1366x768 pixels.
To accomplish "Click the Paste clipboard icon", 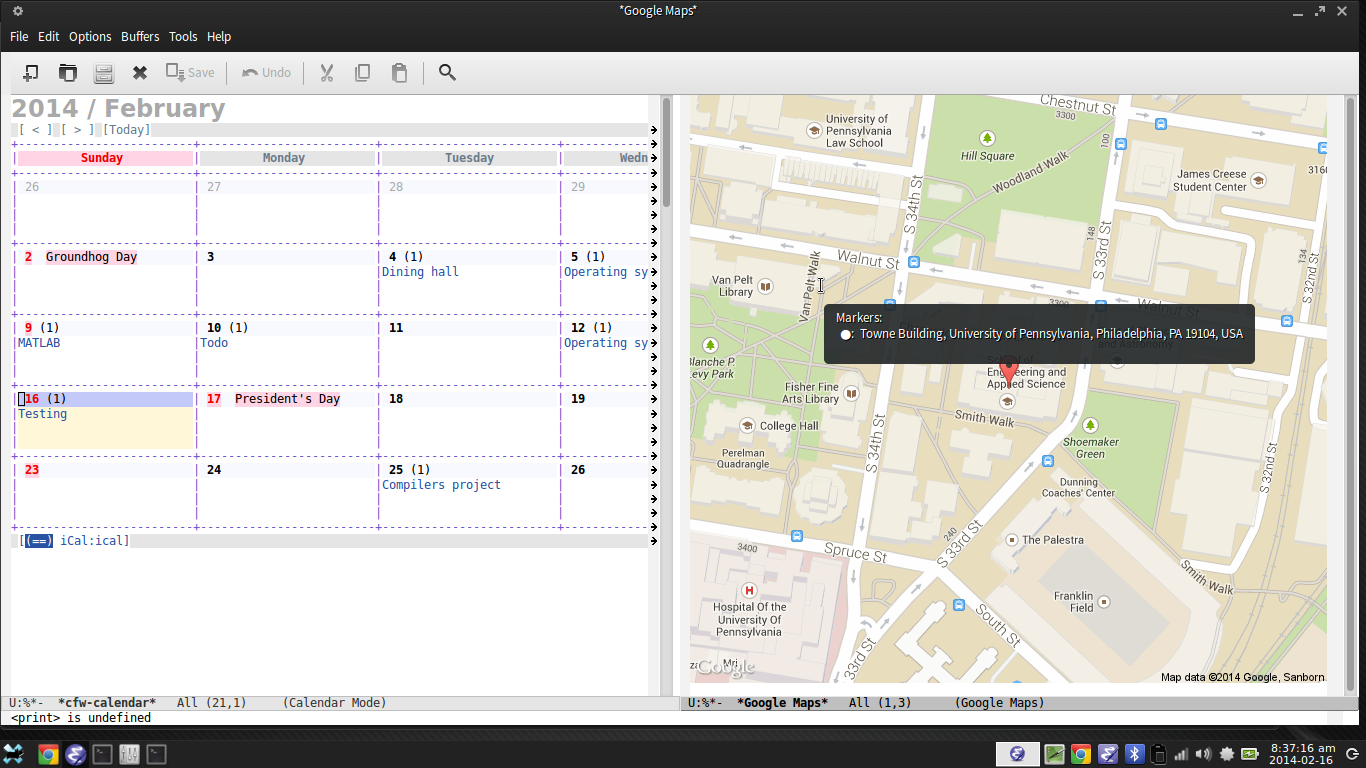I will click(399, 72).
